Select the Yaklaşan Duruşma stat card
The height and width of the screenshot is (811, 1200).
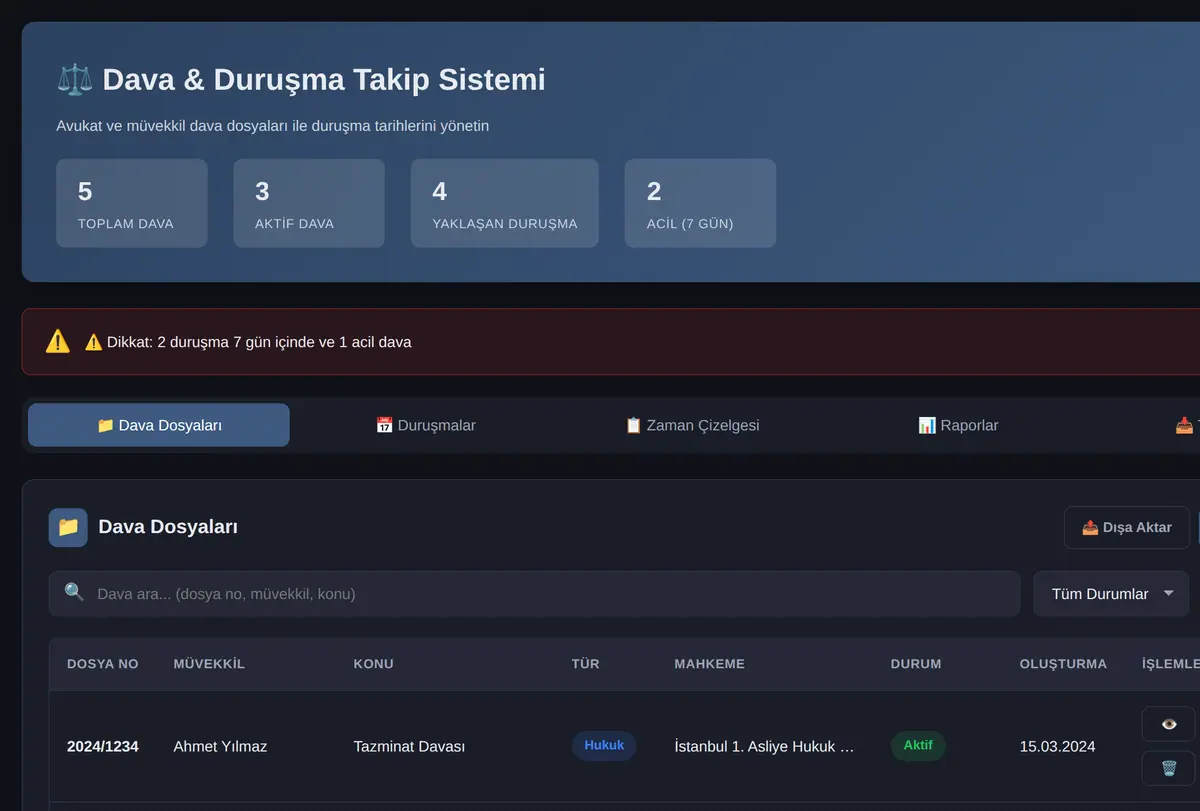coord(505,203)
